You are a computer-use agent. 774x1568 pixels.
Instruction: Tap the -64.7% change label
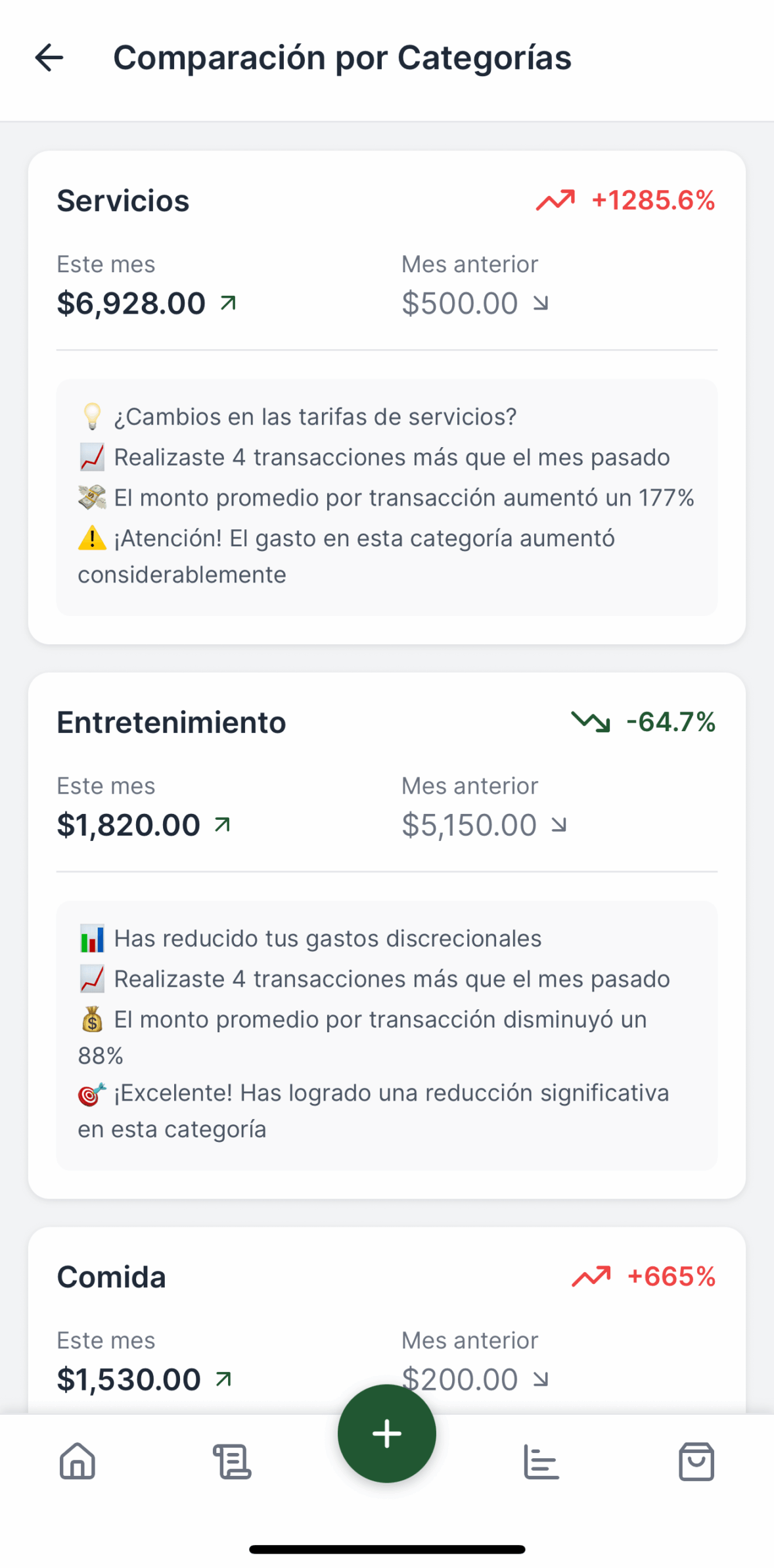(671, 722)
